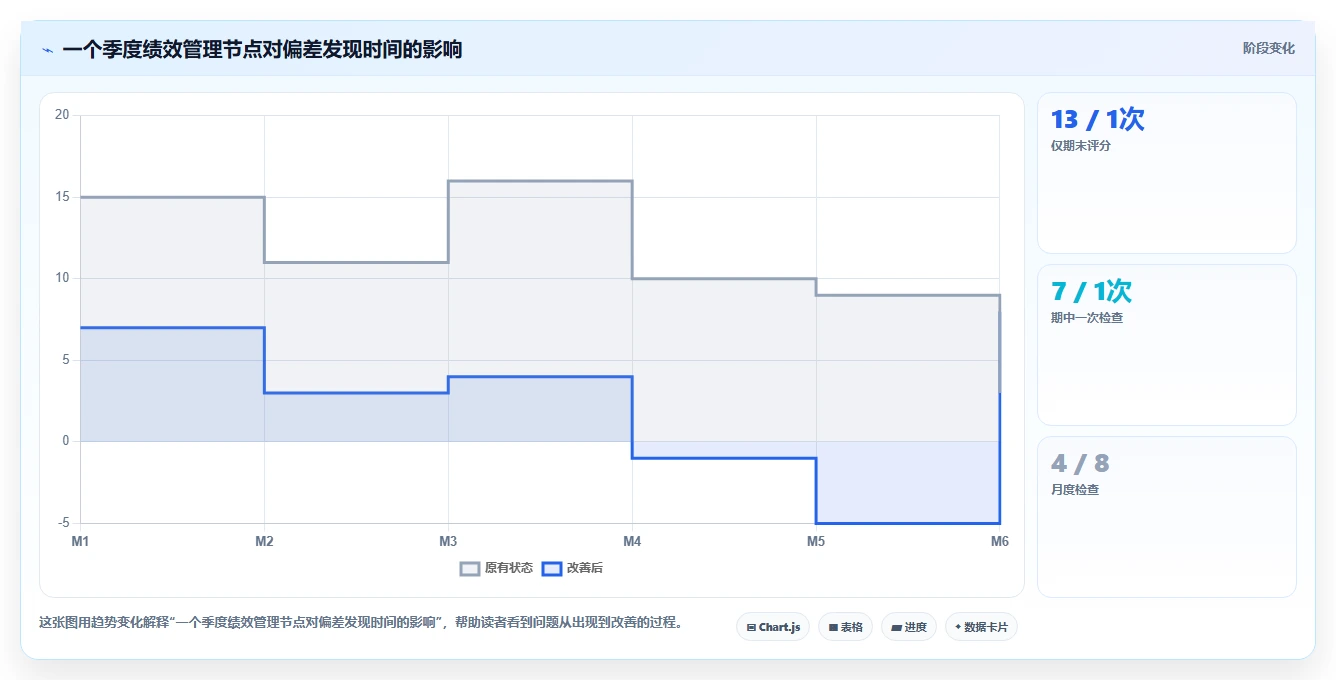Click the M5 x-axis label

816,541
